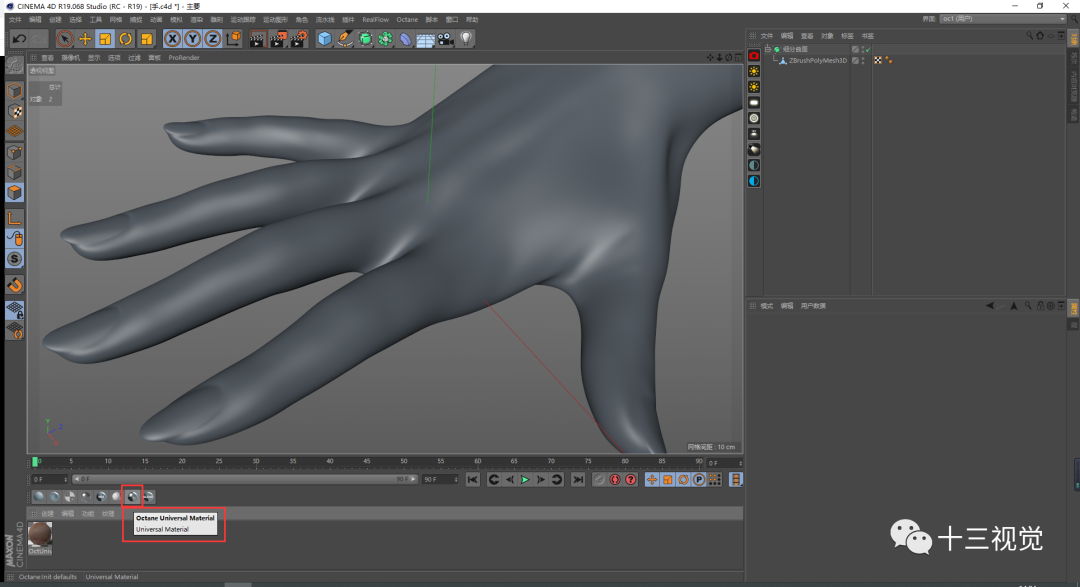1080x587 pixels.
Task: Click Octane Universal Material icon
Action: tap(132, 496)
